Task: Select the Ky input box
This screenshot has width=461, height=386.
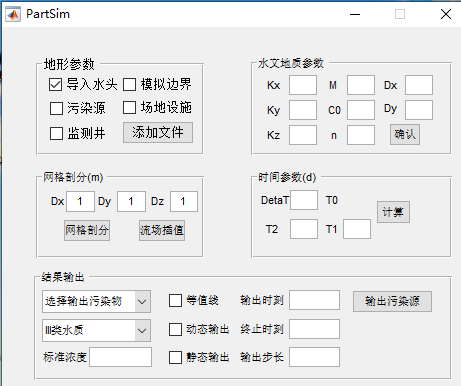Action: pos(303,110)
